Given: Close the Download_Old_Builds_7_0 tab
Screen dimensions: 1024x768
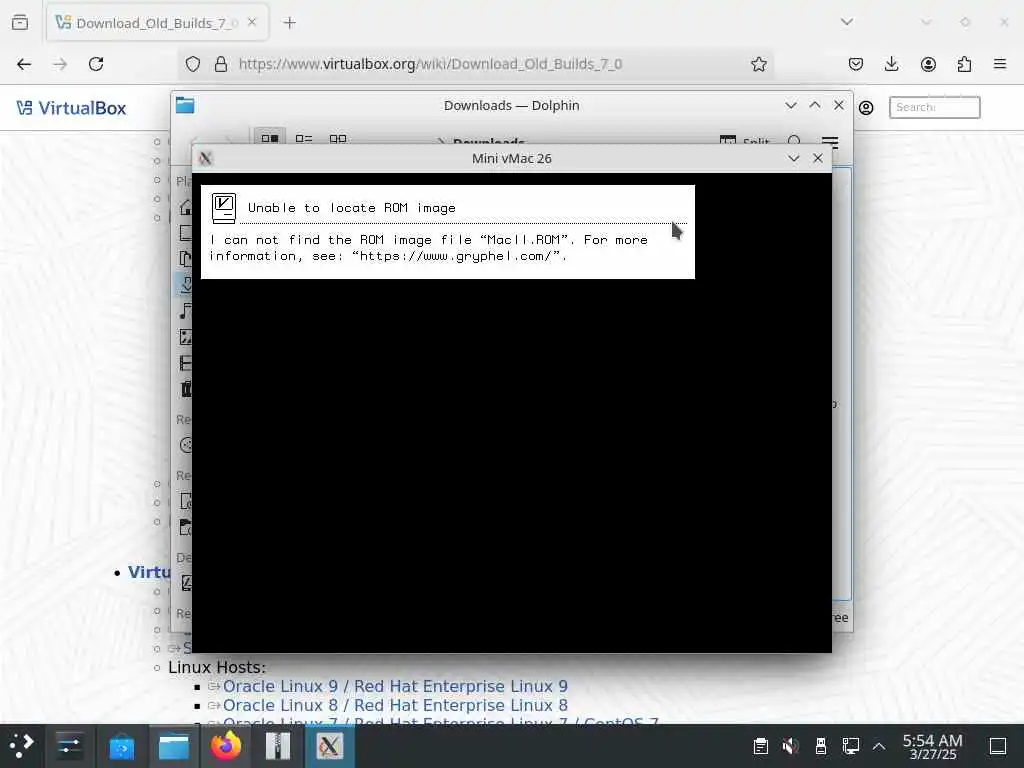Looking at the screenshot, I should pyautogui.click(x=252, y=22).
